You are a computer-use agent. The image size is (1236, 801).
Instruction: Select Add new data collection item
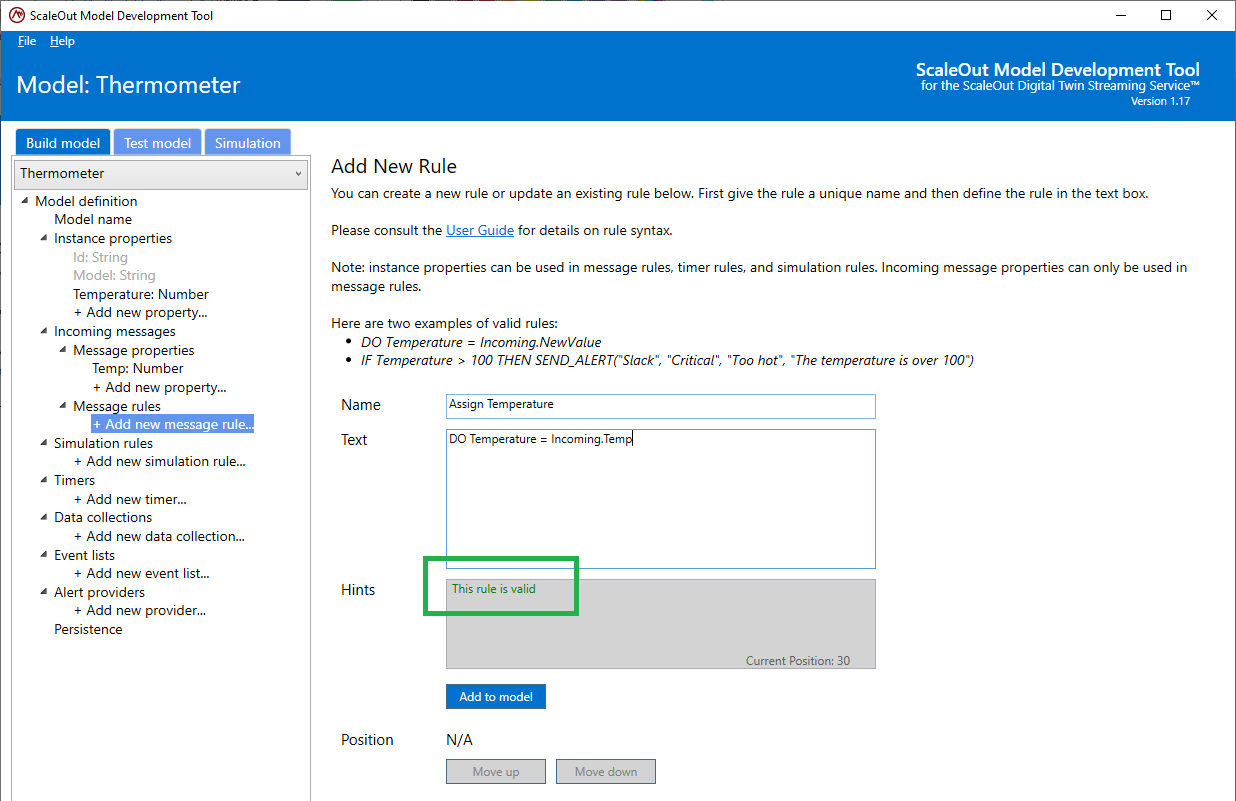pos(159,536)
